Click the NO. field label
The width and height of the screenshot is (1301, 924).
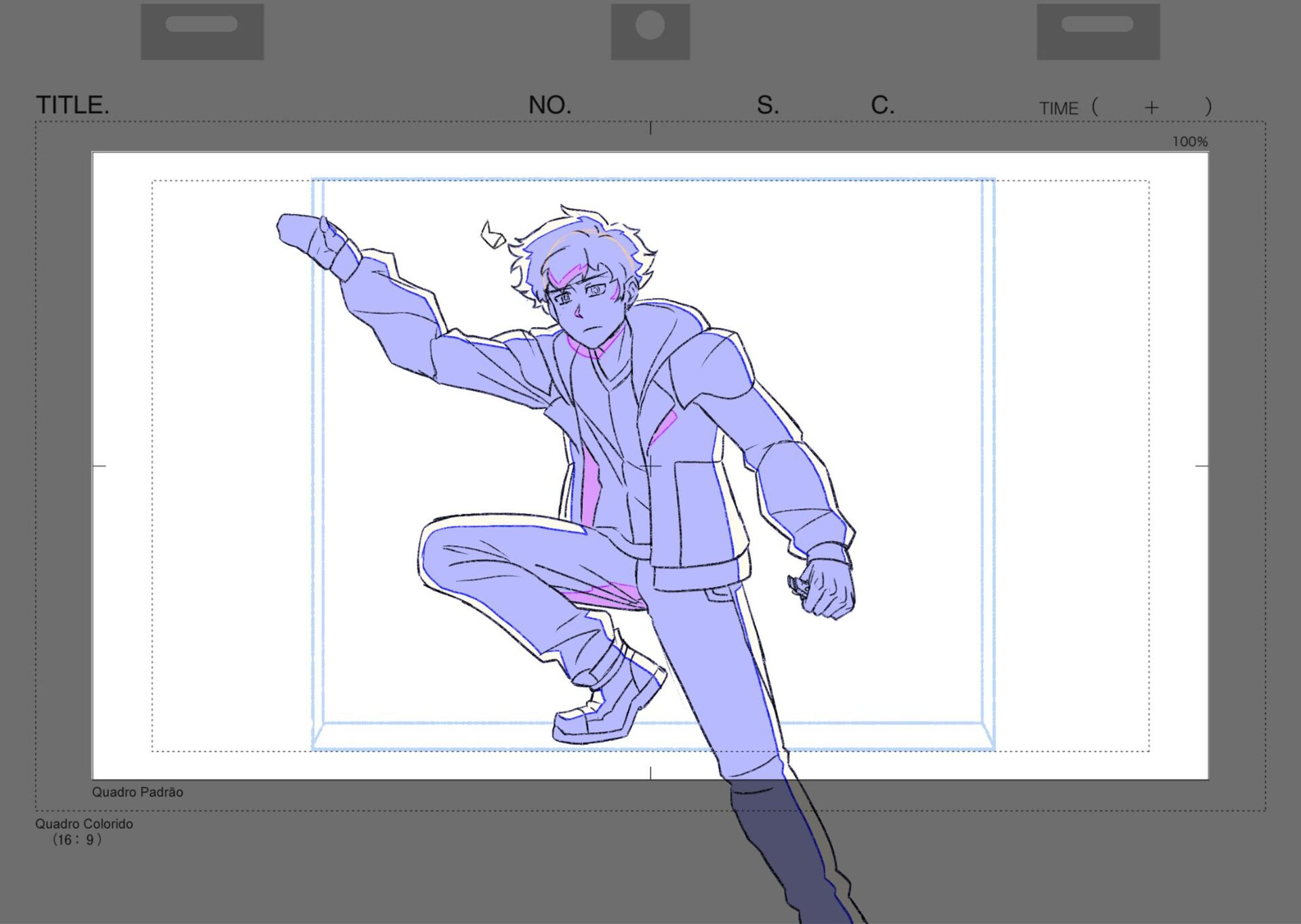coord(550,106)
